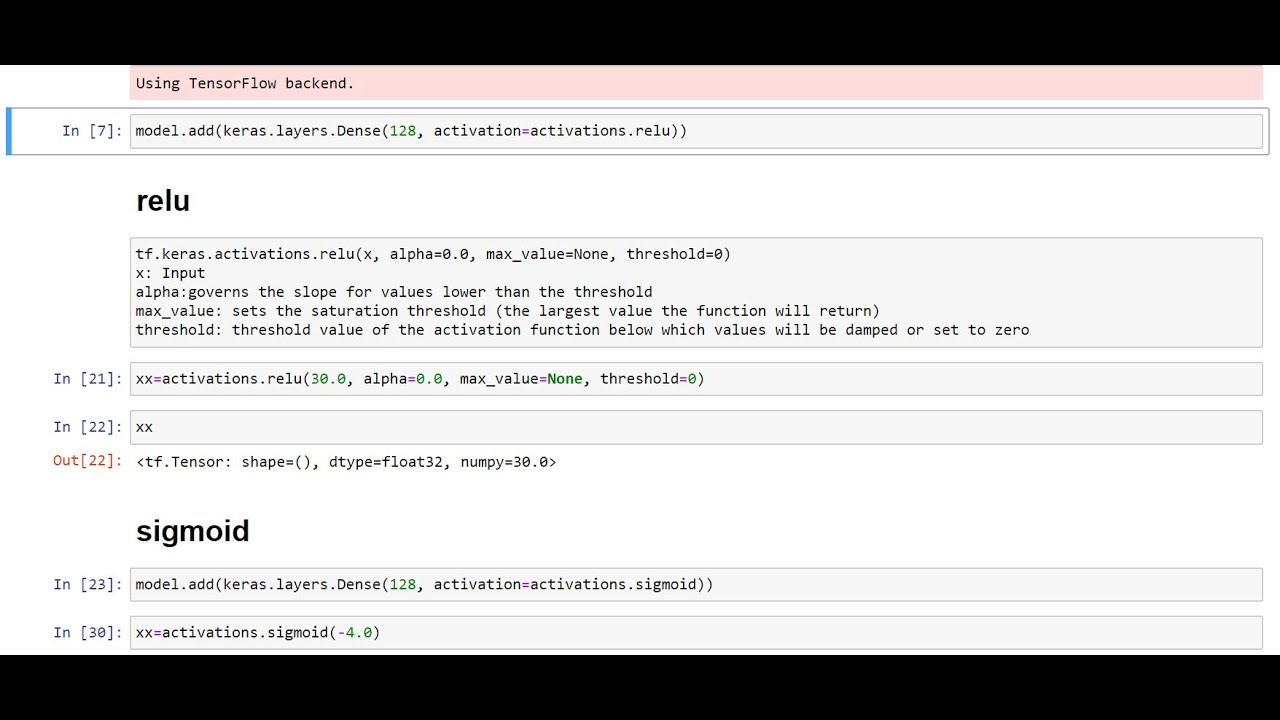
Task: Click the 'alpha:governs the slope' line
Action: pos(394,292)
